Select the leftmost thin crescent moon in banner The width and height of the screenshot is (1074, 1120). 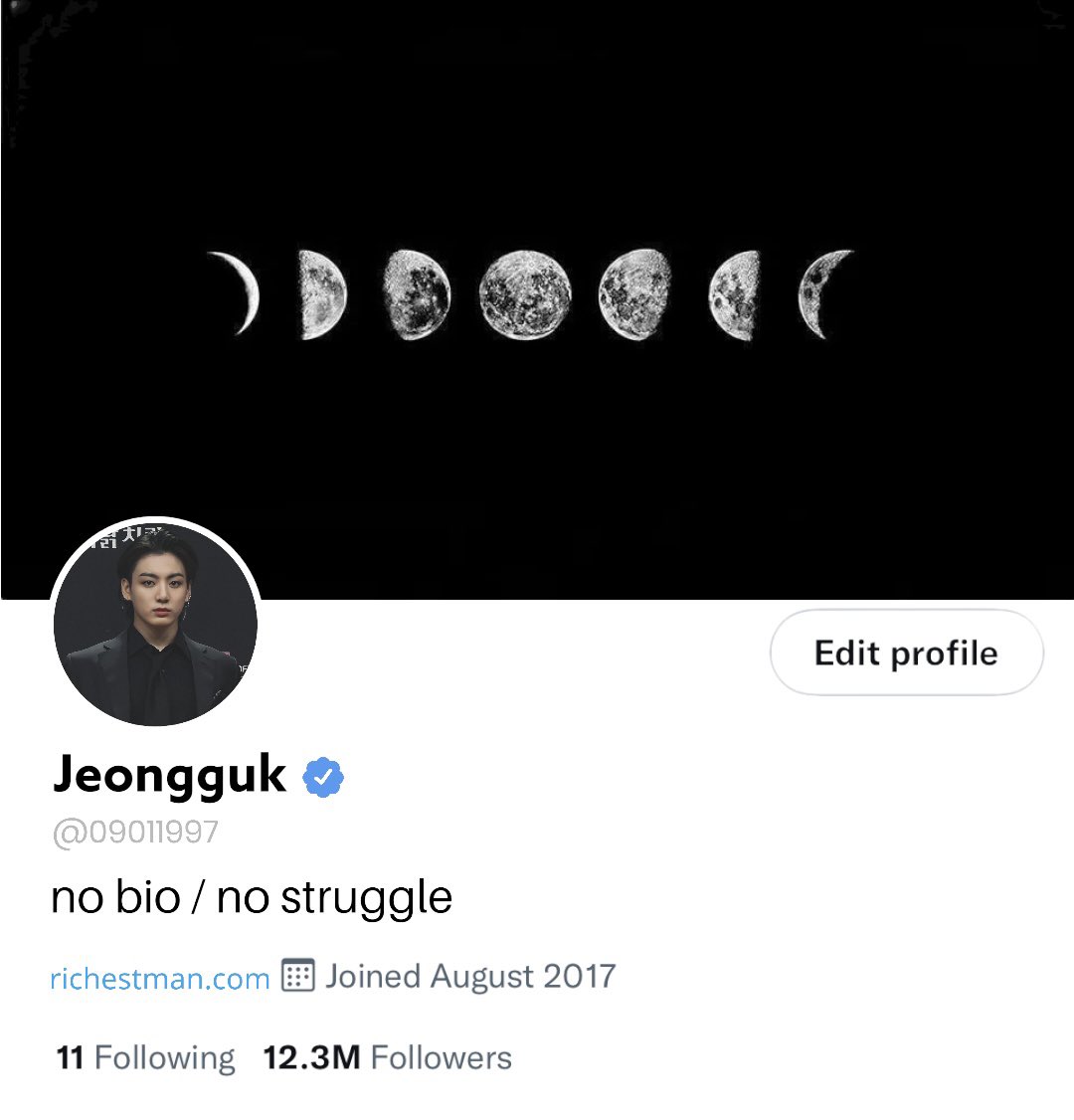point(237,292)
